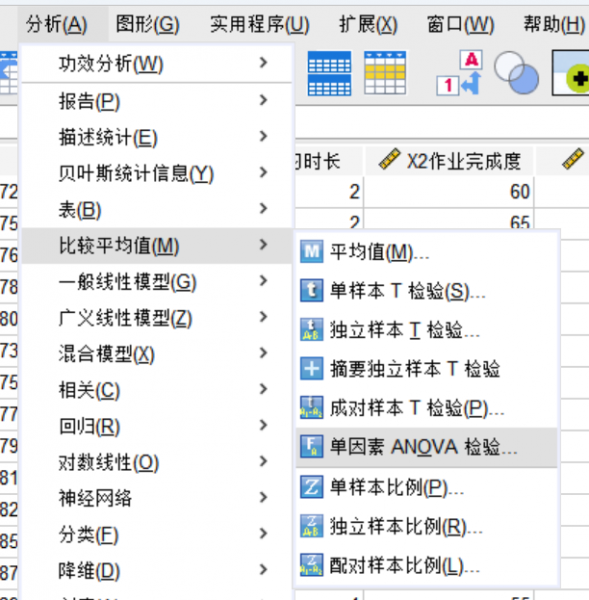Select 一般线性模型(G) menu entry
This screenshot has height=600, width=589.
[157, 282]
